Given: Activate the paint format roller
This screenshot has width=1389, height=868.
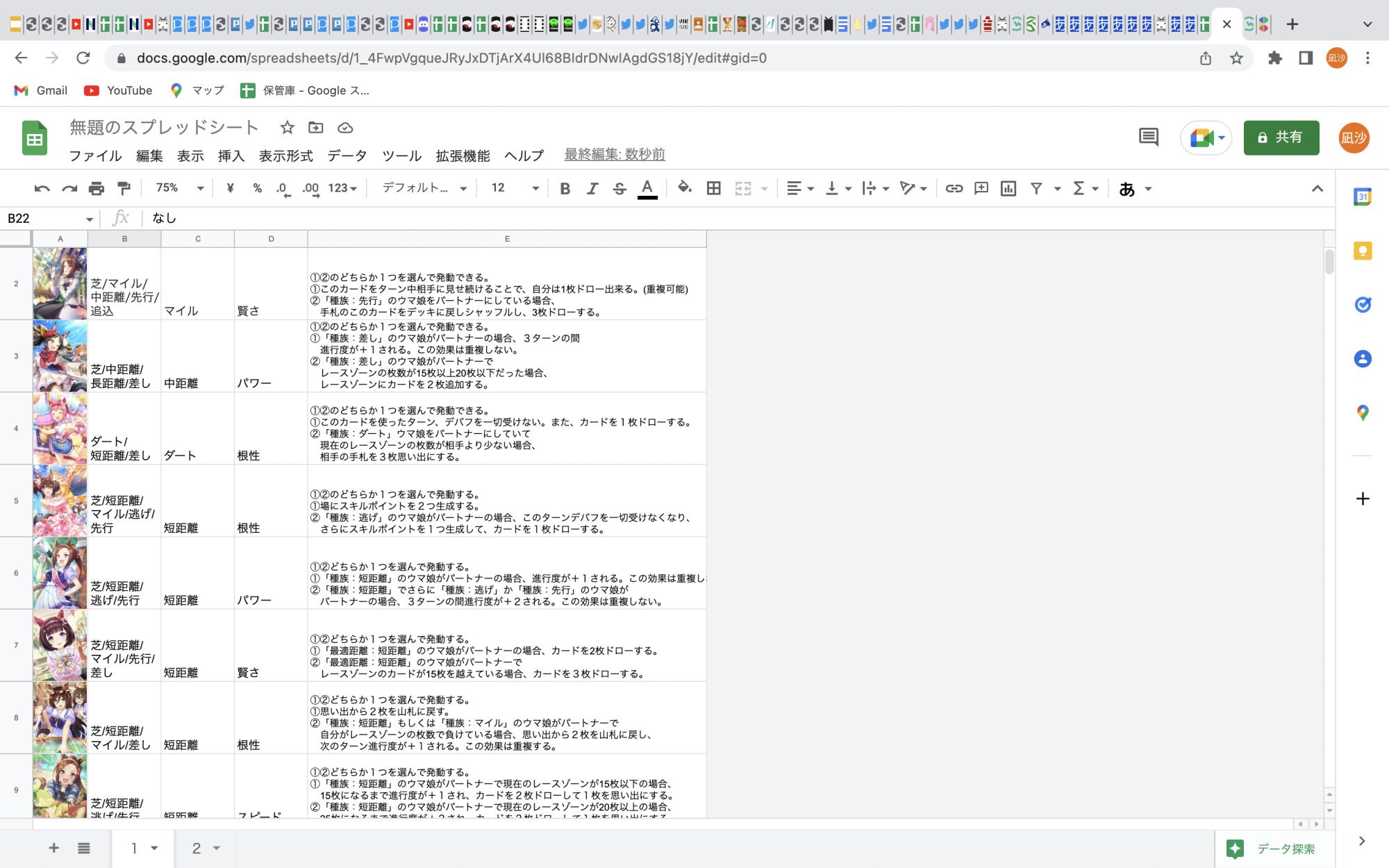Looking at the screenshot, I should pyautogui.click(x=124, y=188).
